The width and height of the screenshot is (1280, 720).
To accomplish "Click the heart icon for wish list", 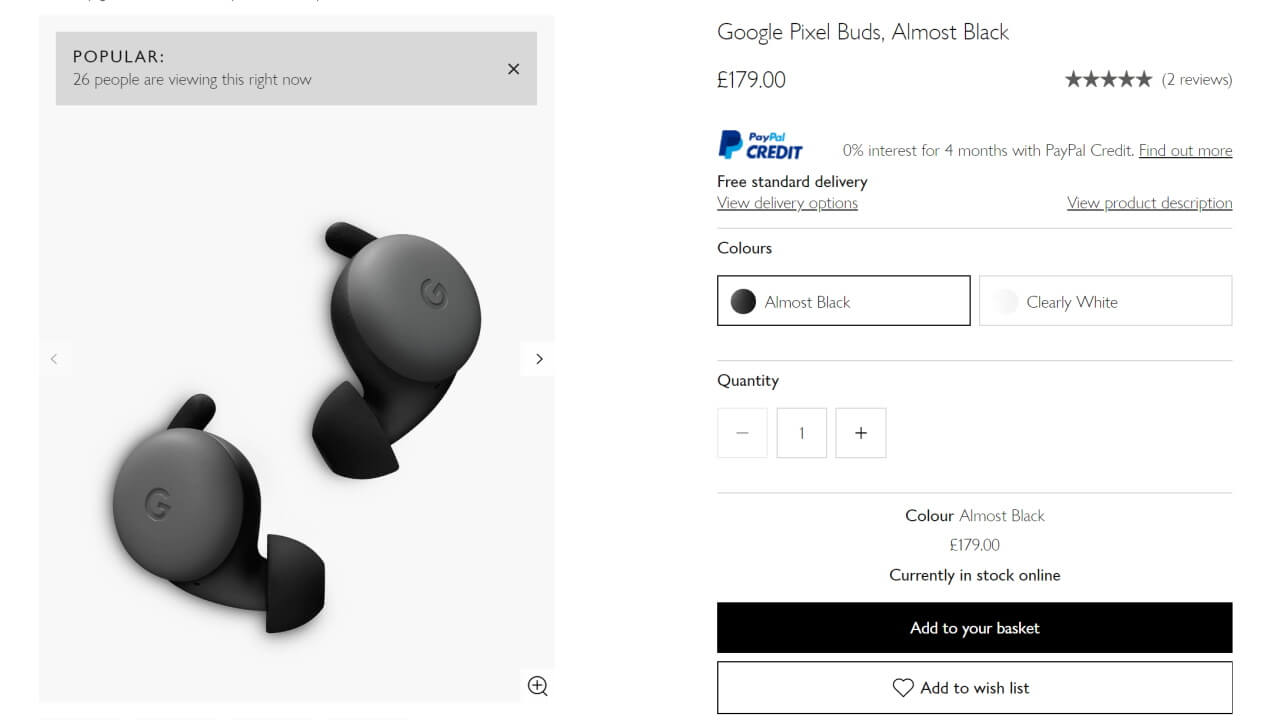I will [x=903, y=688].
